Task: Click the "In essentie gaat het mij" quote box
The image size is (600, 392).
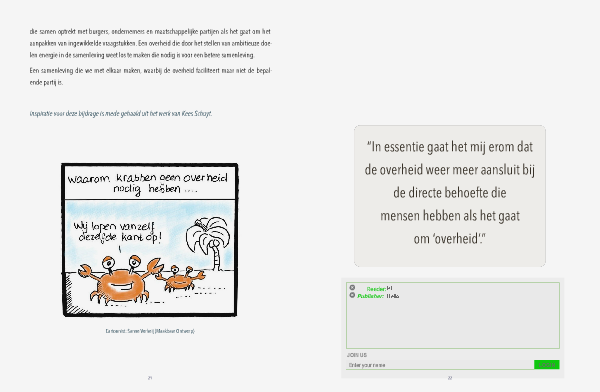Action: coord(450,196)
